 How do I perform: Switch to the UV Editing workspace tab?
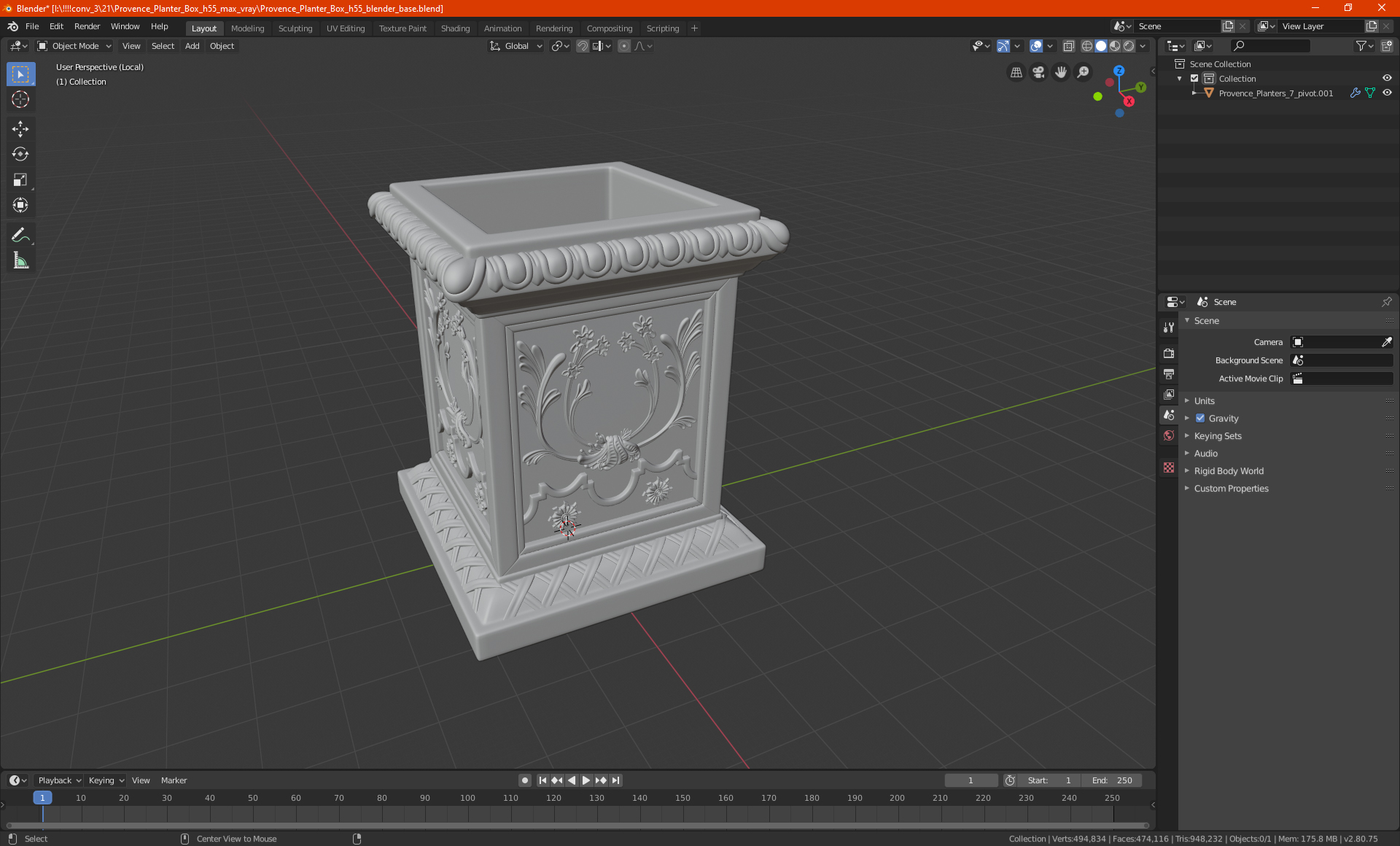345,28
